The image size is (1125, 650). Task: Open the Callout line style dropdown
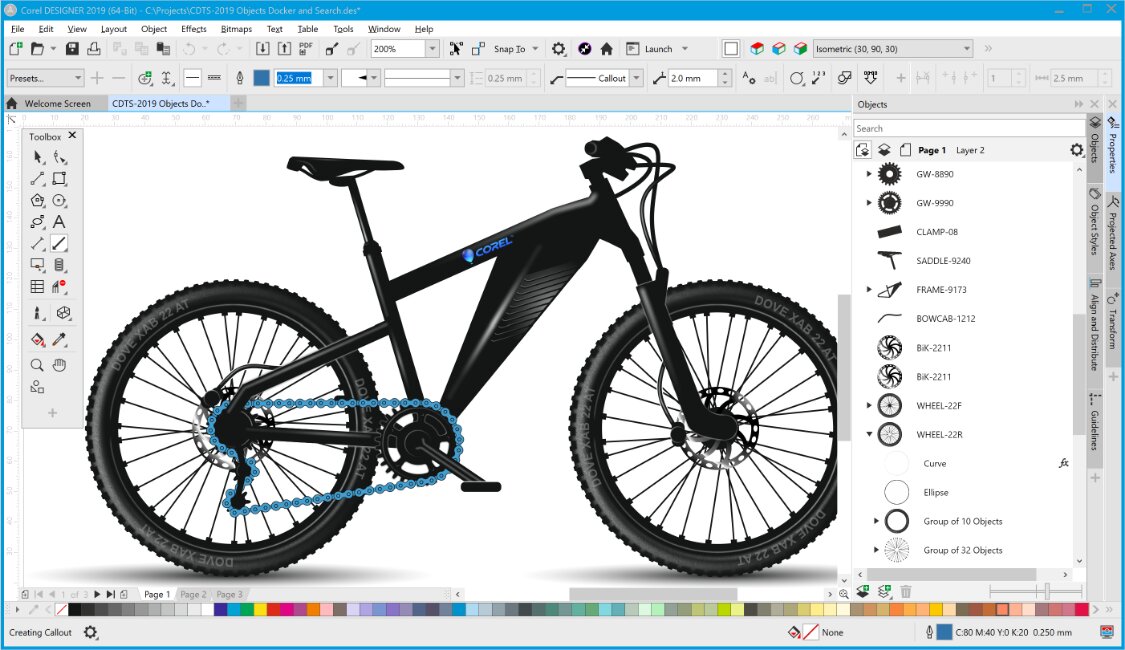click(636, 78)
